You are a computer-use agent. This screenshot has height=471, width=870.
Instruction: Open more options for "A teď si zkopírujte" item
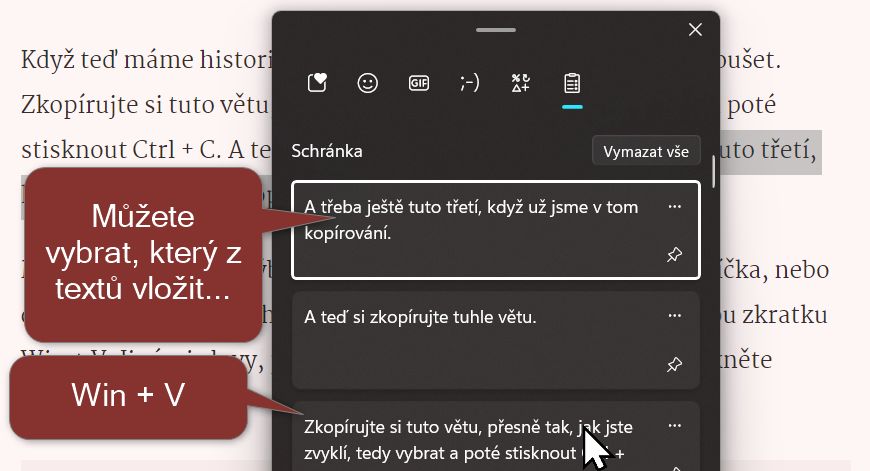click(675, 316)
